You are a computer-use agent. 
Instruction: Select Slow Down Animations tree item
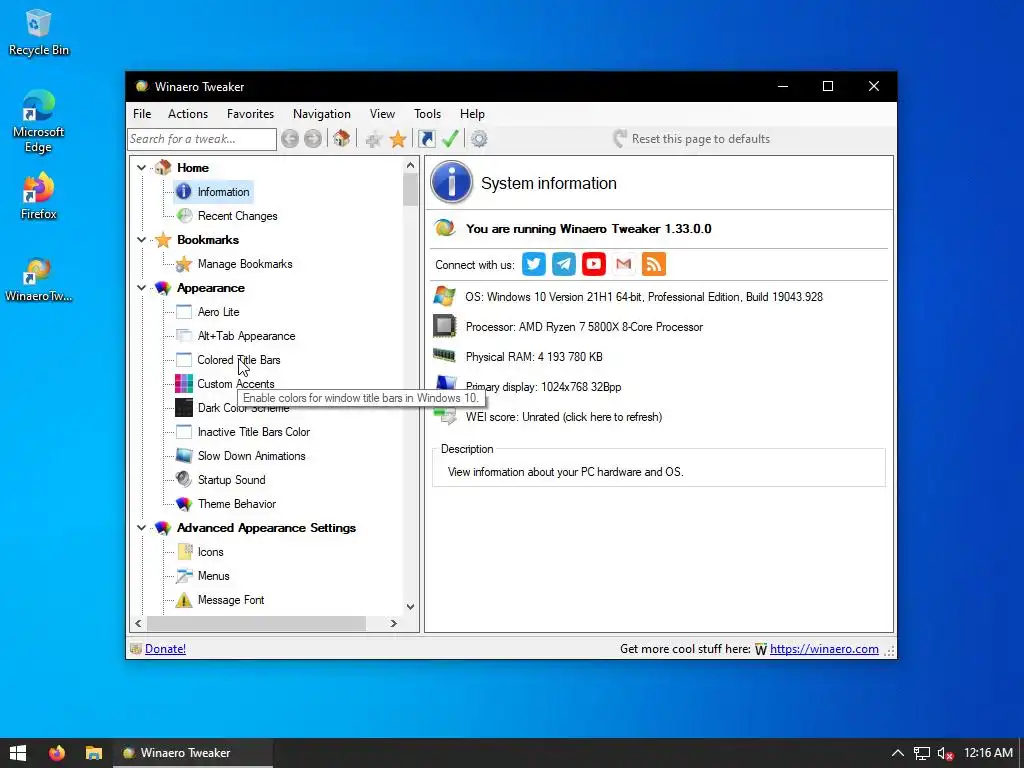pyautogui.click(x=251, y=456)
